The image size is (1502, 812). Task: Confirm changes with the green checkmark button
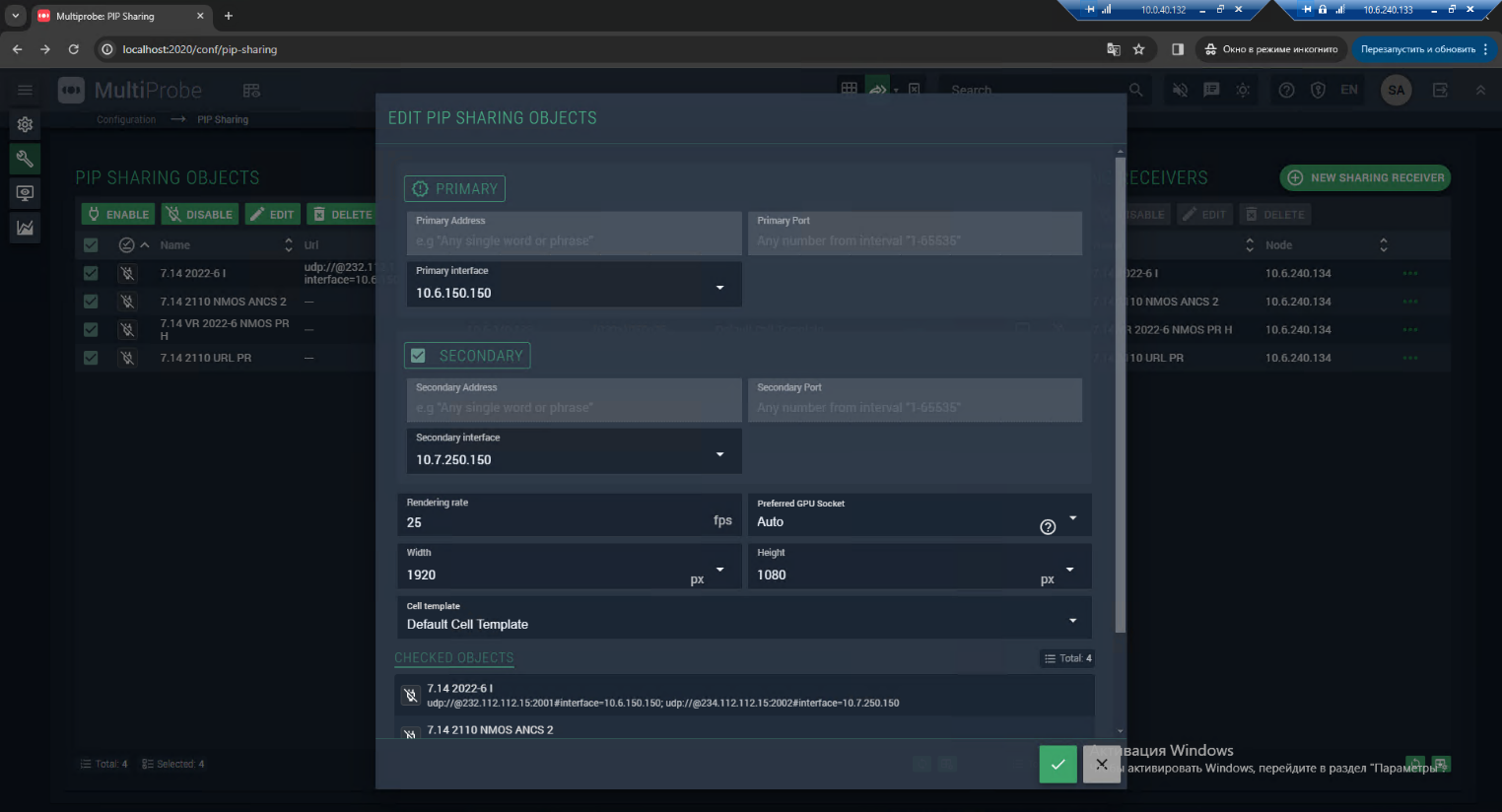pyautogui.click(x=1058, y=764)
